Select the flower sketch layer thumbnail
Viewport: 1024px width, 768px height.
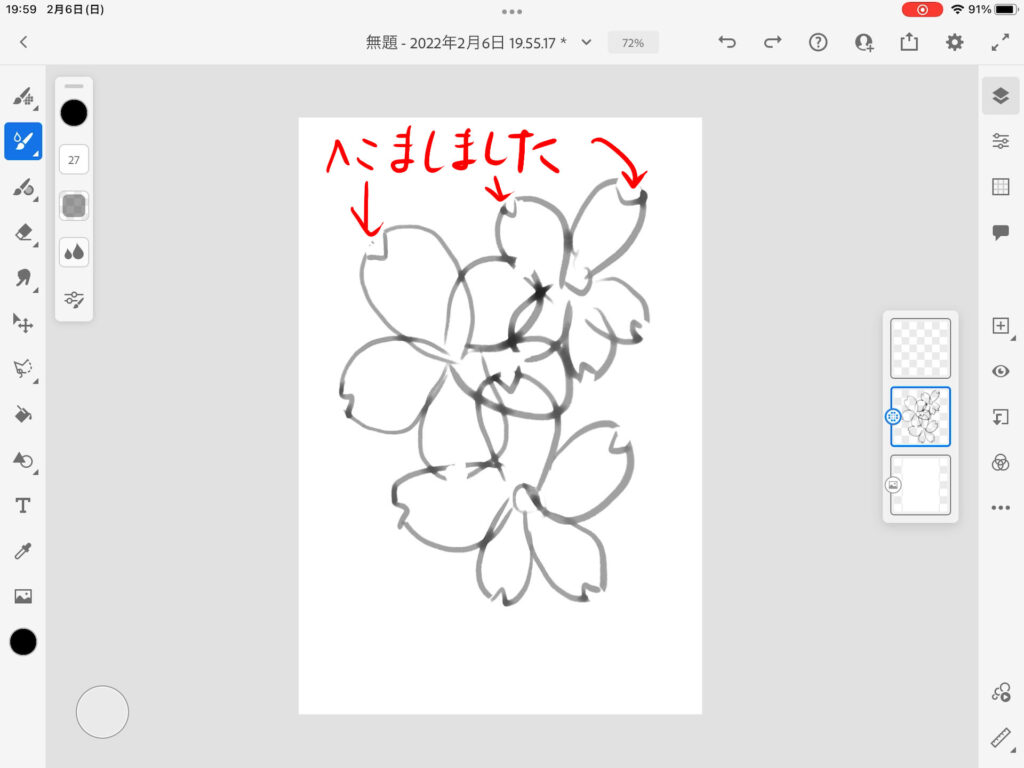920,416
